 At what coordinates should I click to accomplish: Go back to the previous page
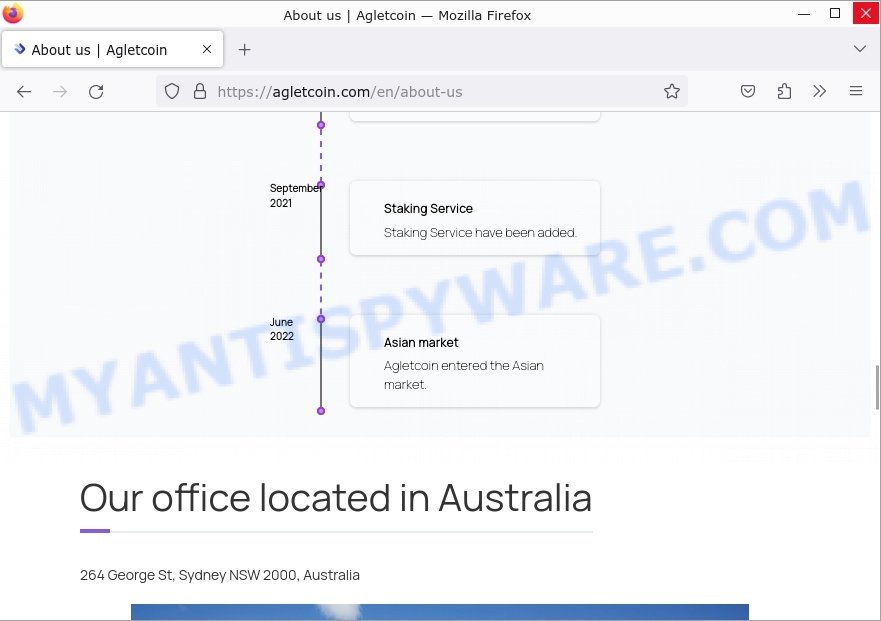click(24, 92)
